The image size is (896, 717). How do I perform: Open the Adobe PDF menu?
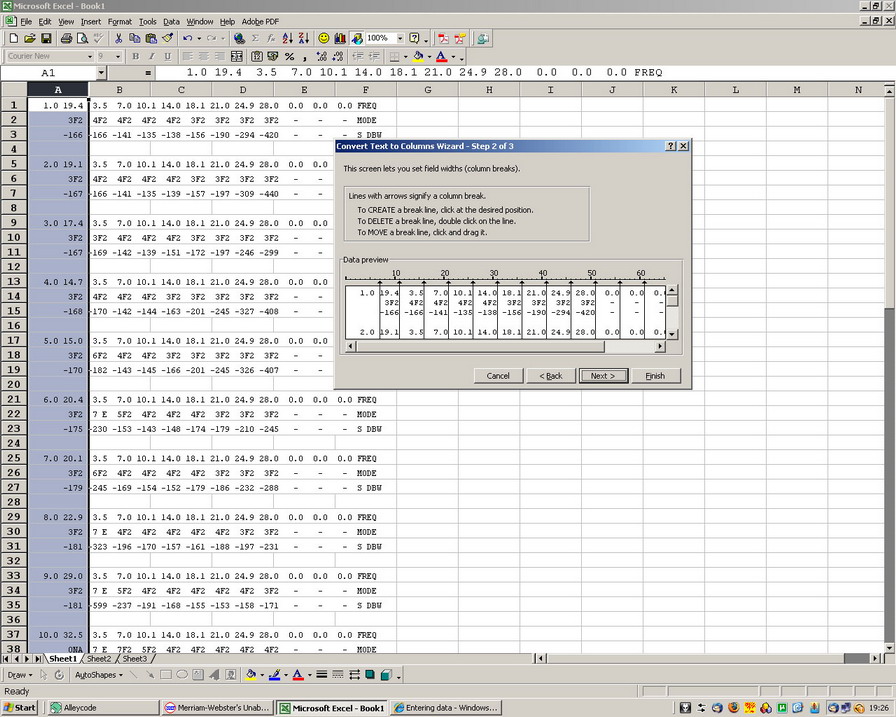click(x=260, y=22)
